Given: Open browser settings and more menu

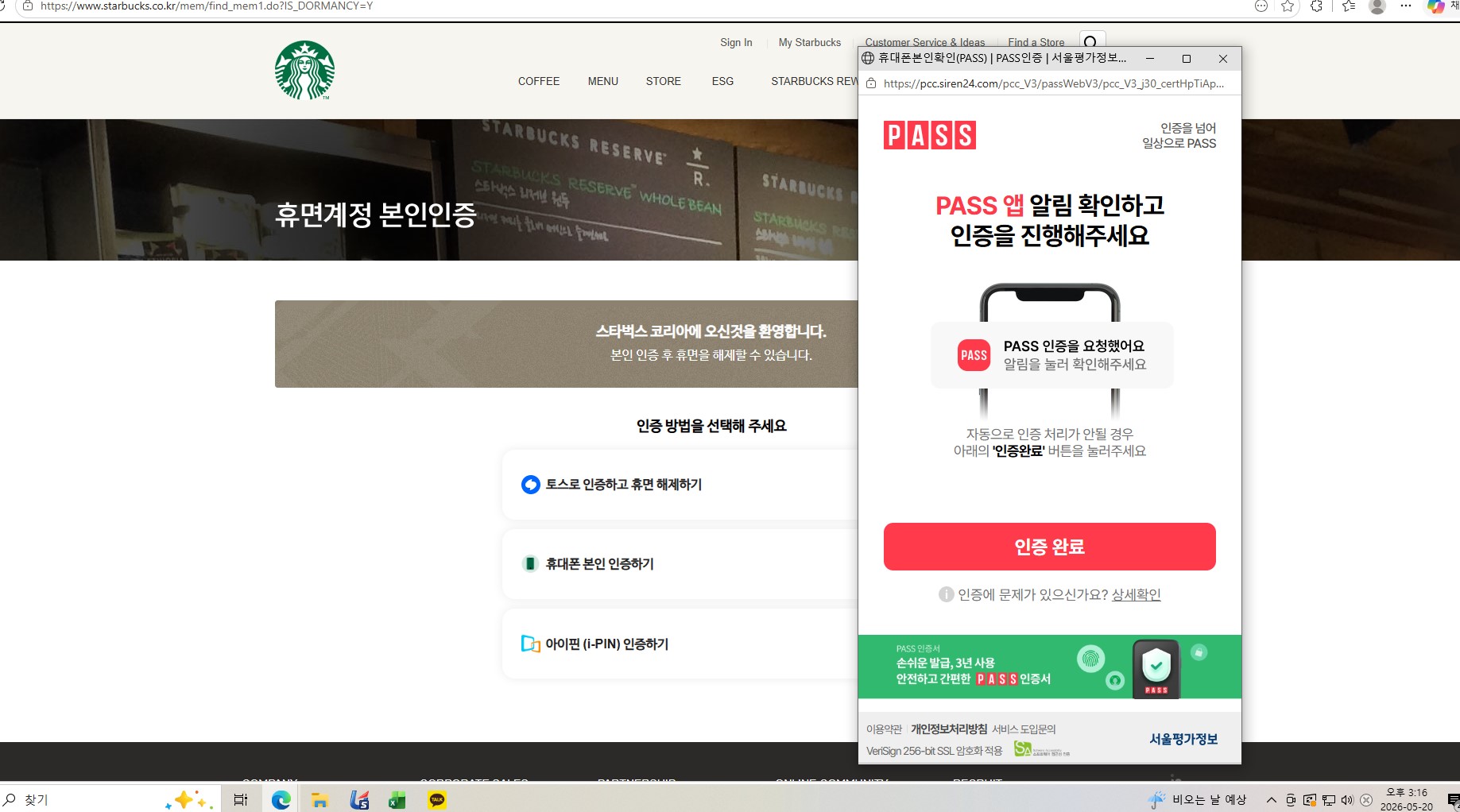Looking at the screenshot, I should click(x=1406, y=6).
